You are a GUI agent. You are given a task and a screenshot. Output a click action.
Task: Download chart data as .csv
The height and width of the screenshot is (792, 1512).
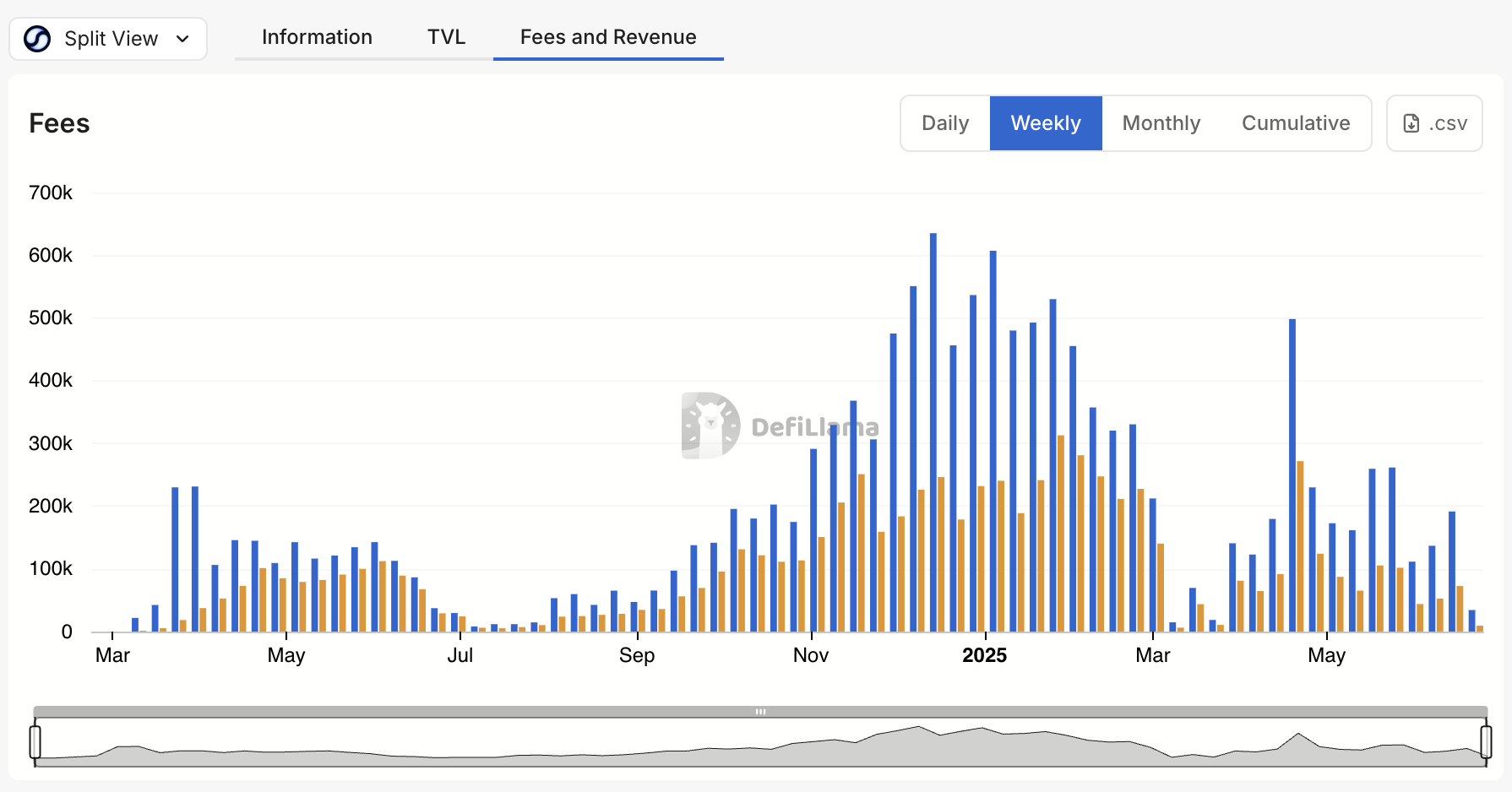click(1433, 122)
